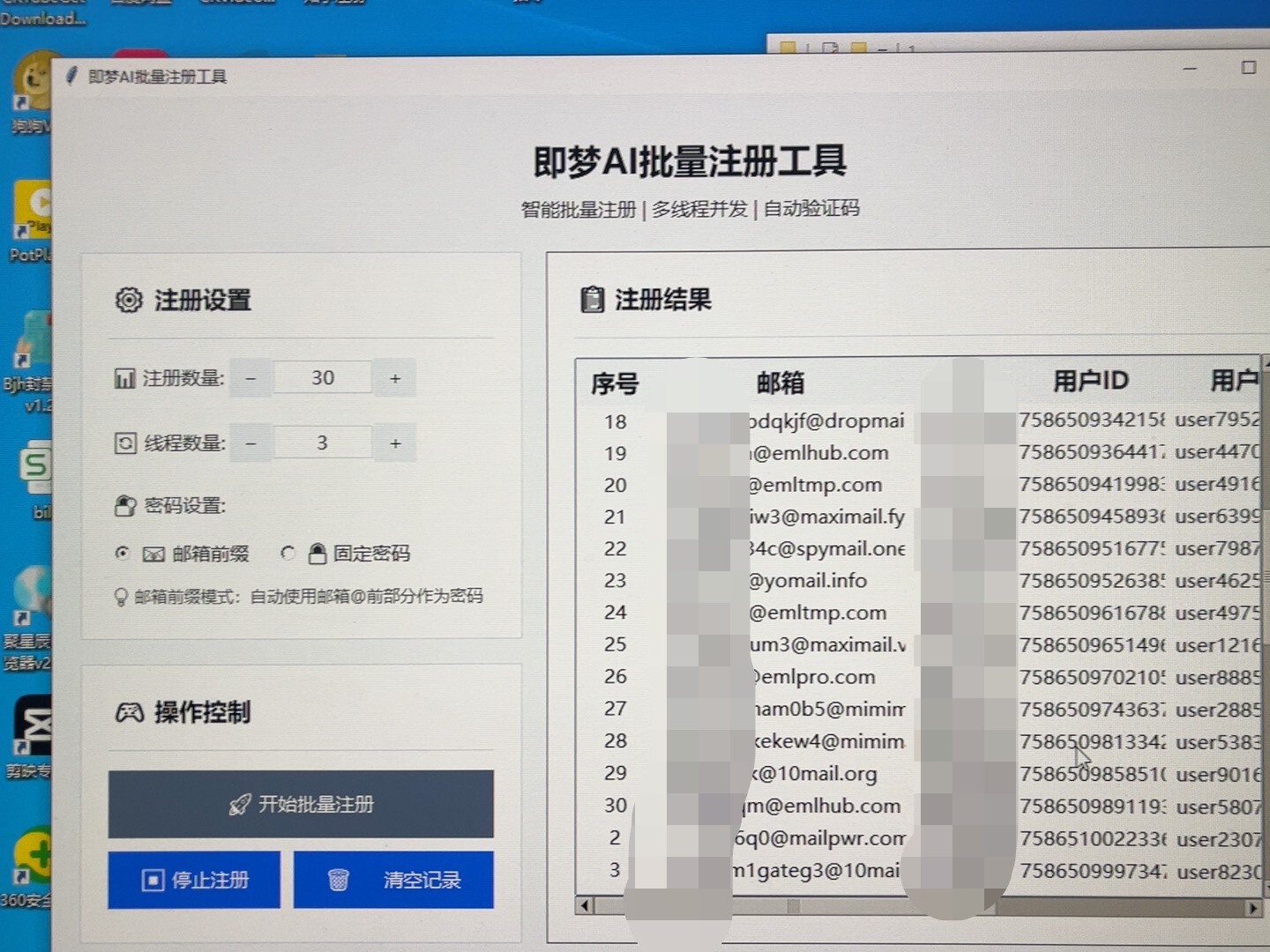
Task: Click the 注册结果 section heading
Action: (x=662, y=300)
